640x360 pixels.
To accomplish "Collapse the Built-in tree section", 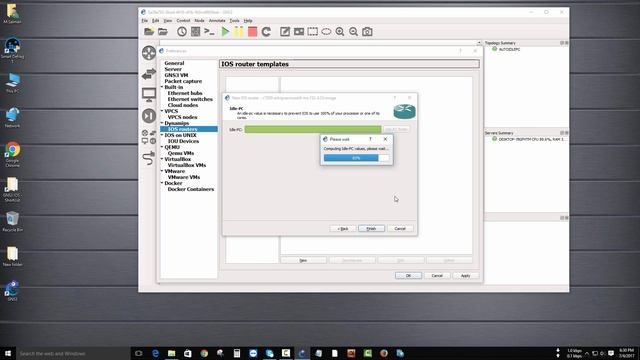I will [162, 87].
